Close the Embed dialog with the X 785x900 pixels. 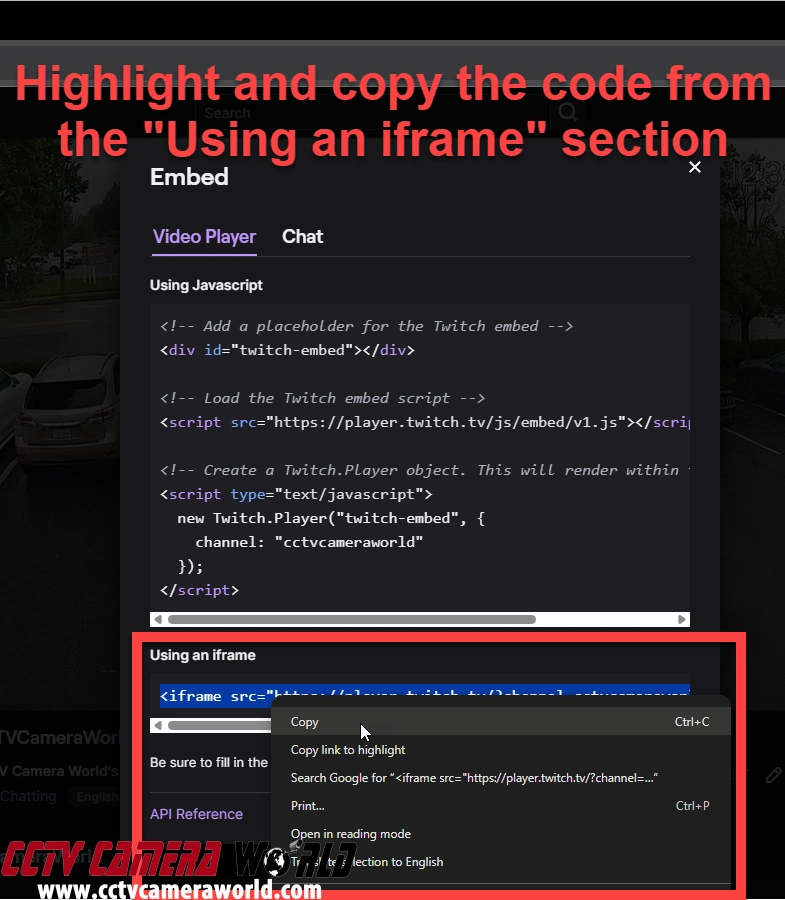(x=695, y=168)
